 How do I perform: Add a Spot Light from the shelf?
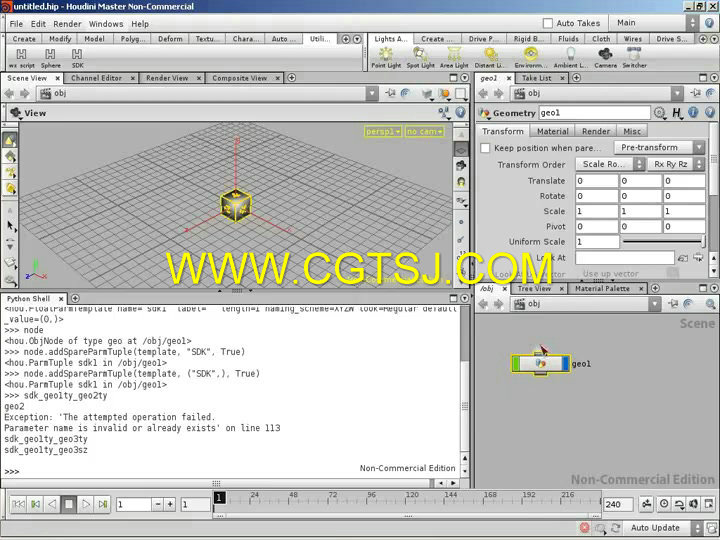(x=420, y=58)
